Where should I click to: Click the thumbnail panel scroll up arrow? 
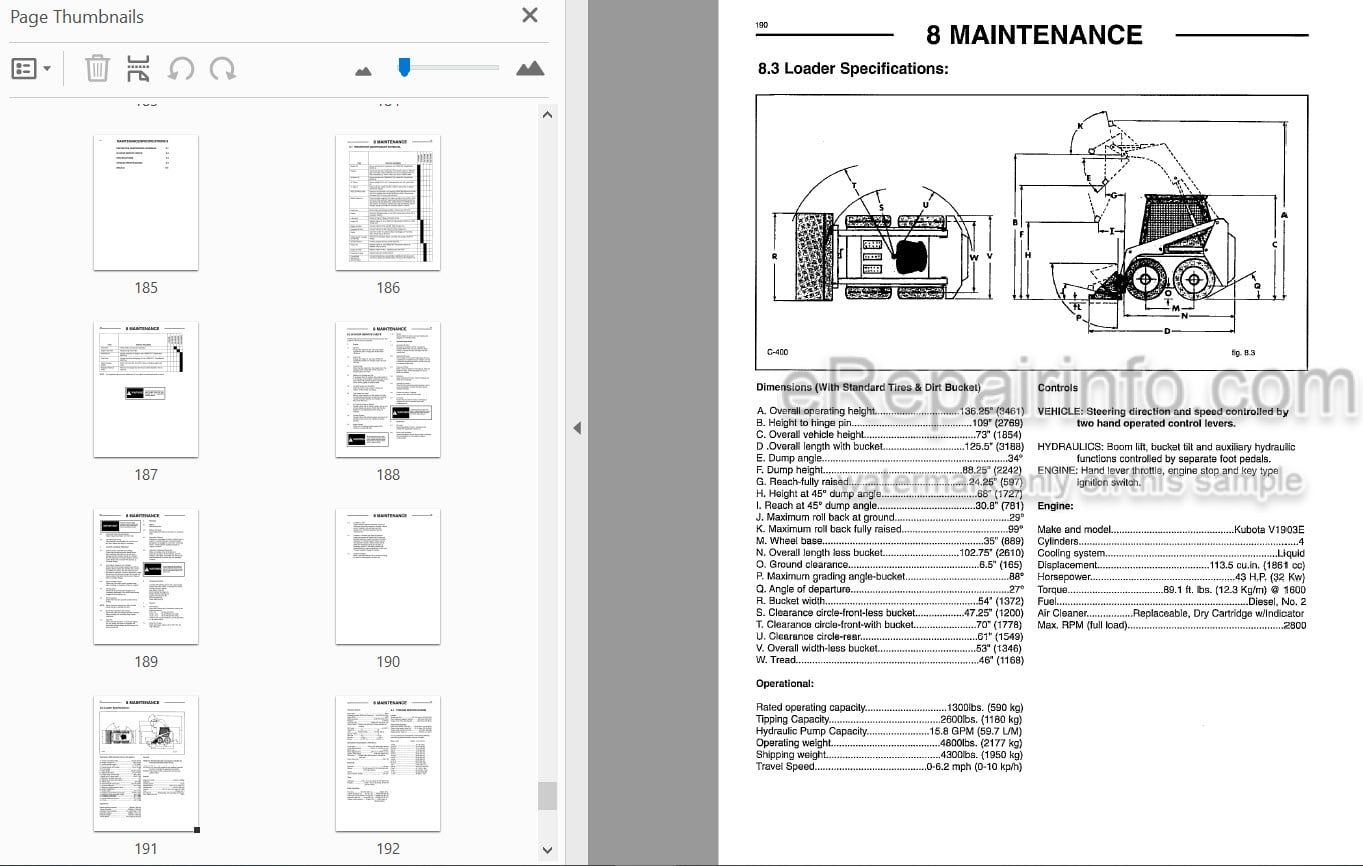(x=547, y=114)
